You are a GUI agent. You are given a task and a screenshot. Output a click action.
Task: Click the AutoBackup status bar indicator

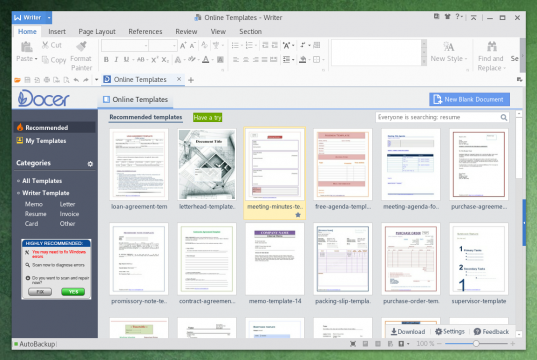coord(34,344)
